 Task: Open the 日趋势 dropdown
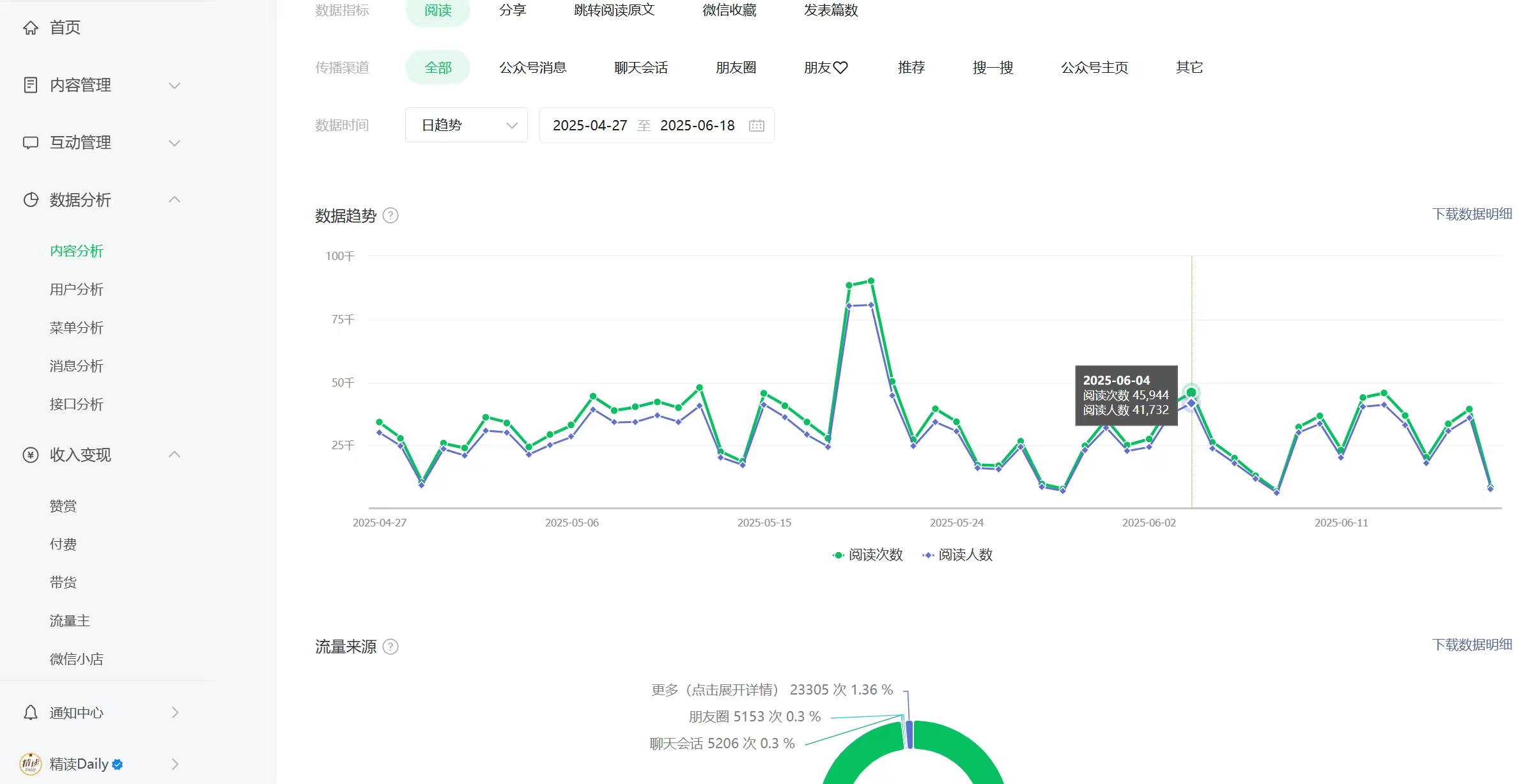tap(466, 125)
